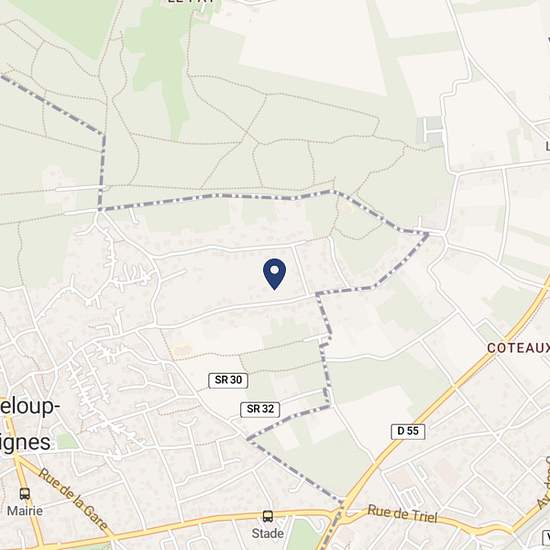Click the Mairie bus stop icon
Image resolution: width=550 pixels, height=550 pixels.
point(25,494)
